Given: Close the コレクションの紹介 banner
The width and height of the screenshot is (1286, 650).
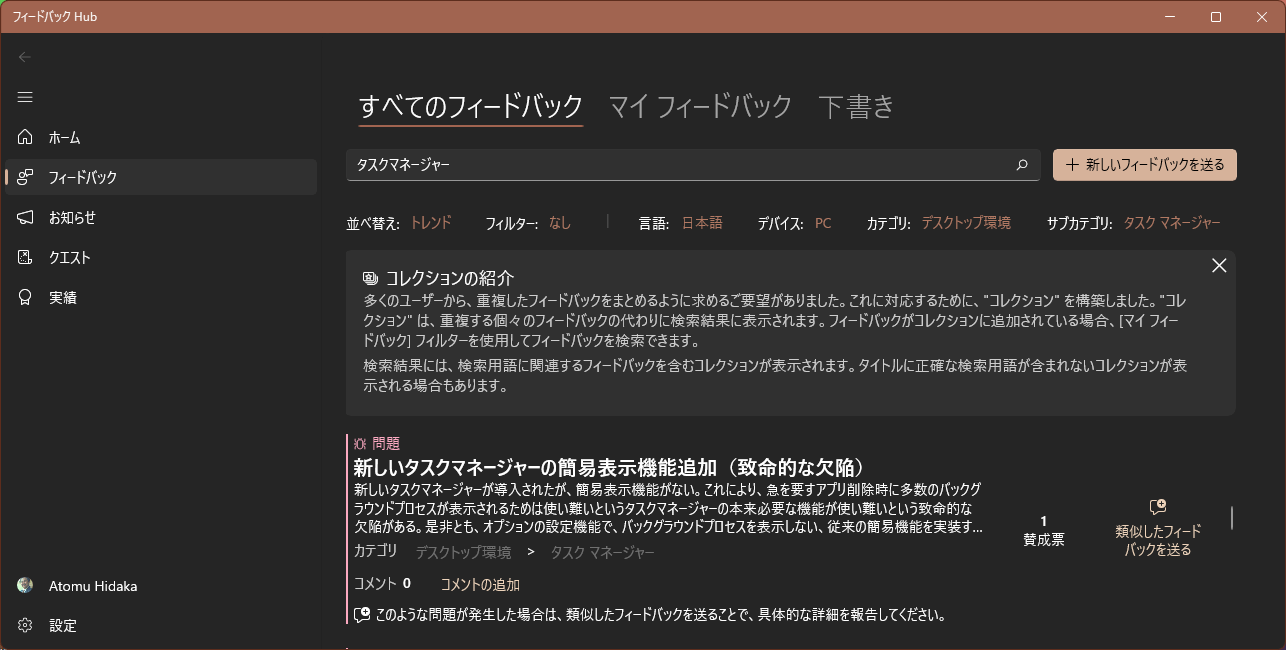Looking at the screenshot, I should pyautogui.click(x=1219, y=266).
